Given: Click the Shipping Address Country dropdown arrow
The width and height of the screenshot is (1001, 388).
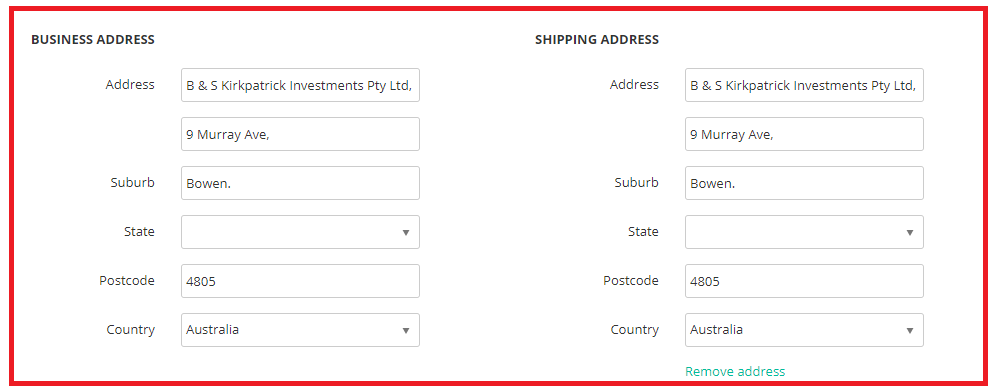Looking at the screenshot, I should (910, 331).
